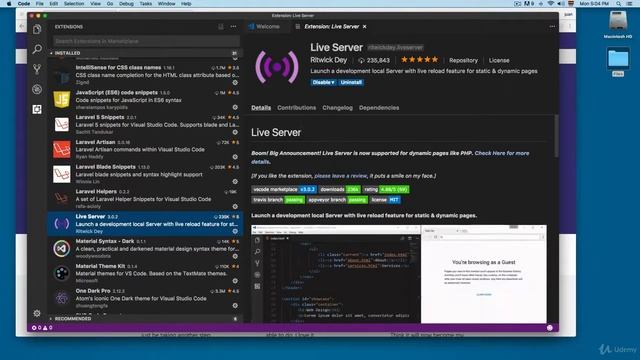Open the Repository link
Screen dimensions: 640x360
coord(463,60)
